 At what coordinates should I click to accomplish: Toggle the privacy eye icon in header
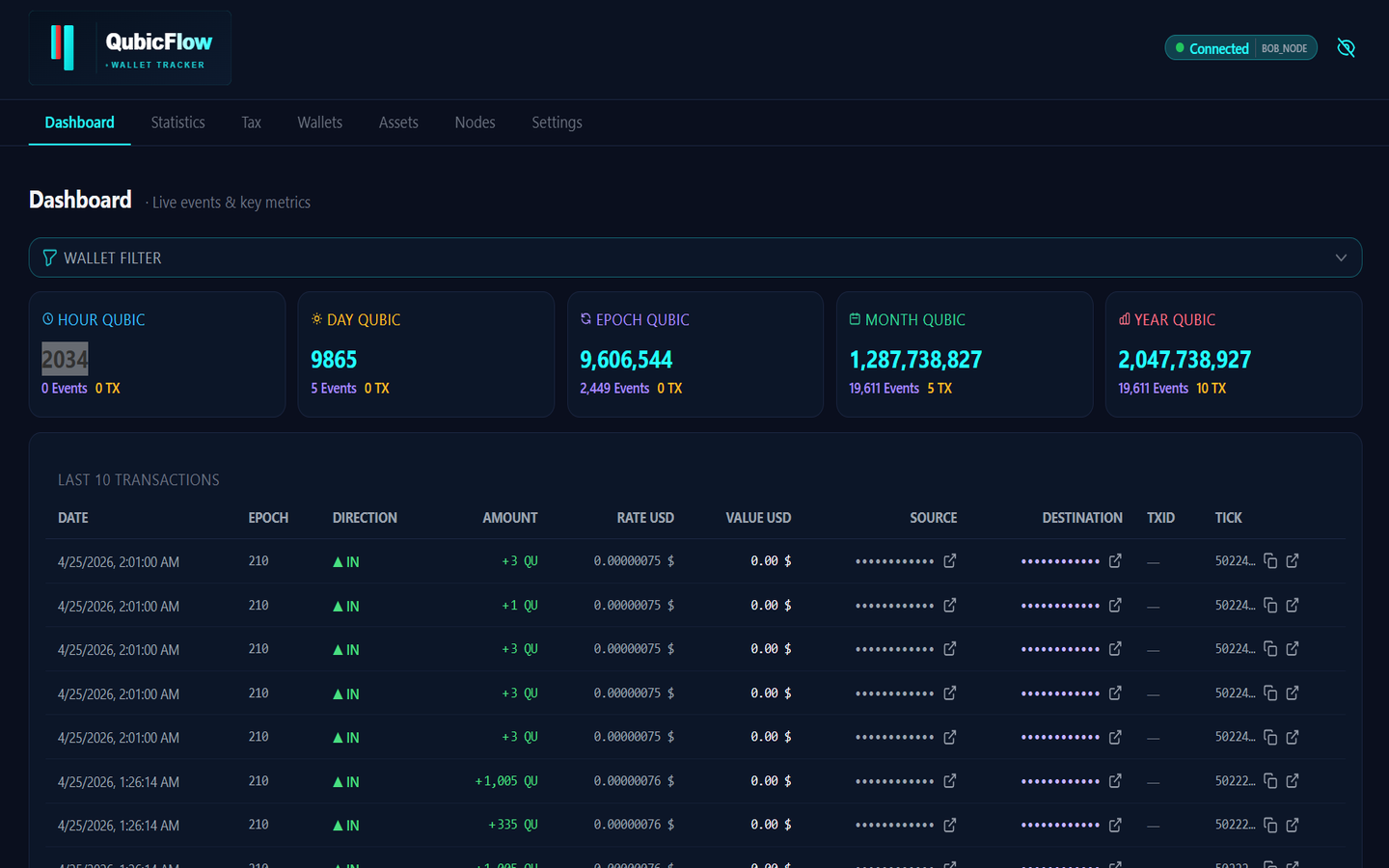click(1346, 48)
